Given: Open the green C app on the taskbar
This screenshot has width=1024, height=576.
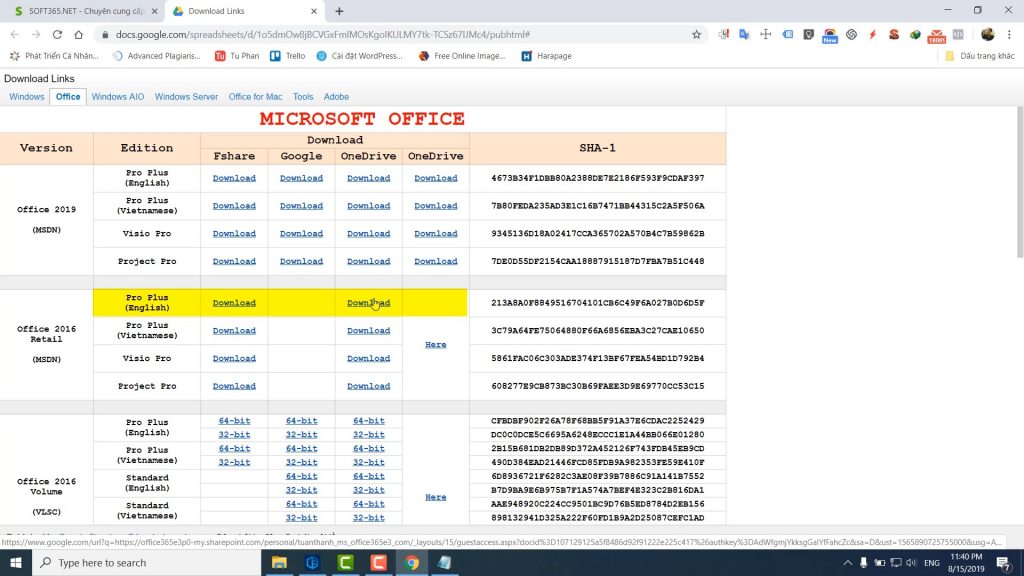Looking at the screenshot, I should pyautogui.click(x=345, y=562).
